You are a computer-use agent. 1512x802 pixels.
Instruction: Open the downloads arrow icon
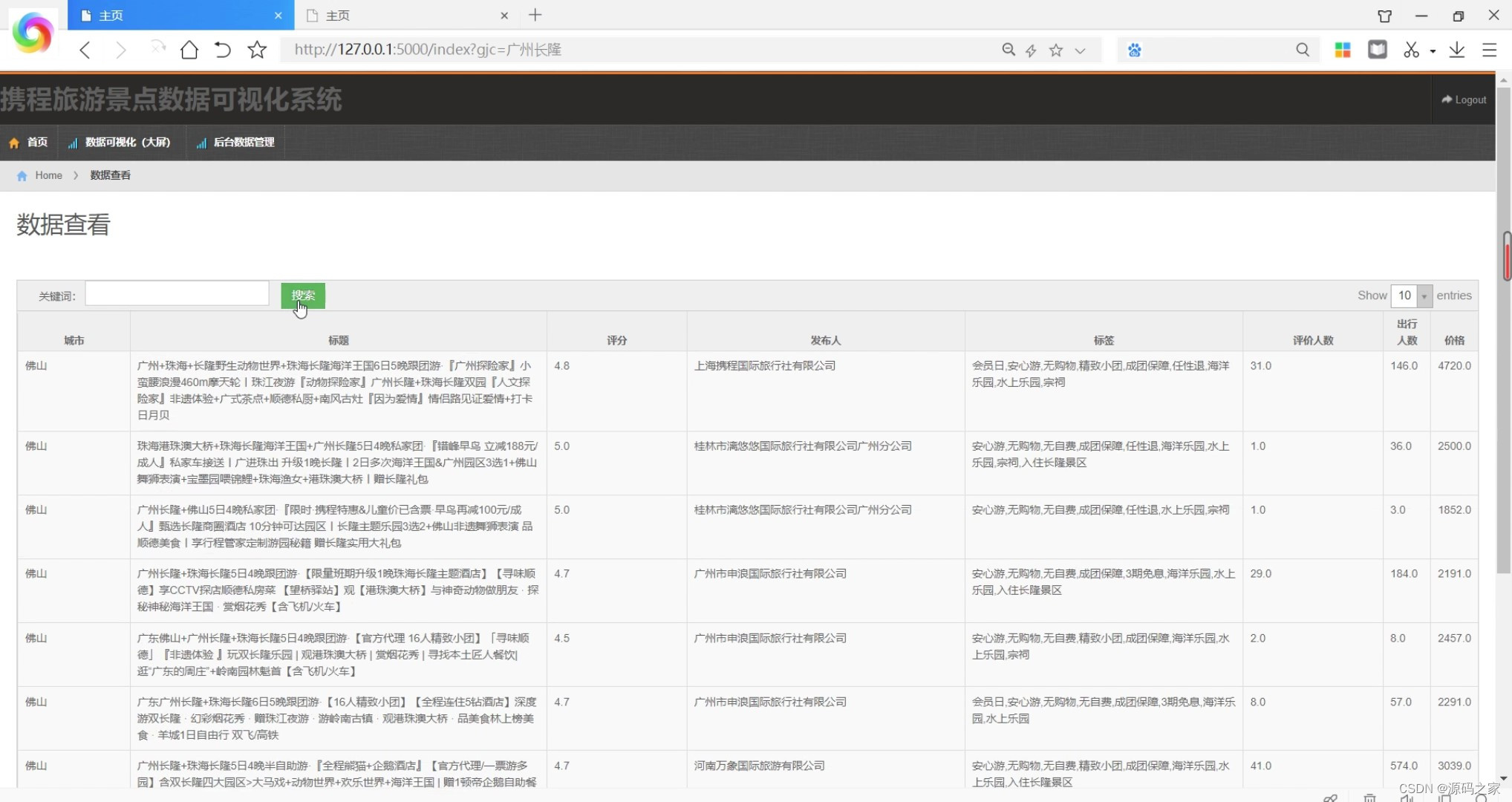tap(1456, 50)
